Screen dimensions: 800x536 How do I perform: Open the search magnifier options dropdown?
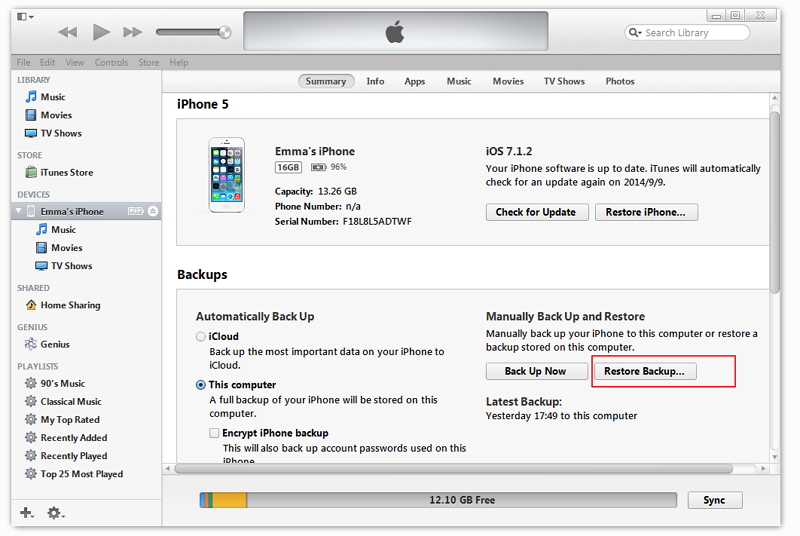click(635, 33)
